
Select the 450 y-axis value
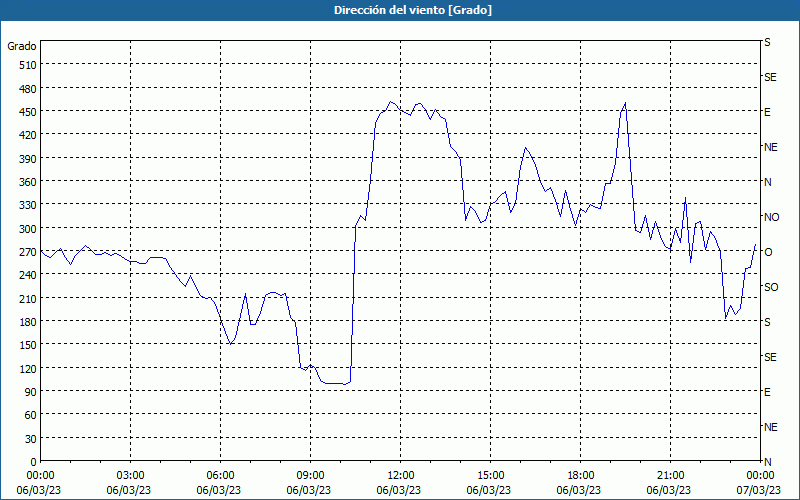28,112
